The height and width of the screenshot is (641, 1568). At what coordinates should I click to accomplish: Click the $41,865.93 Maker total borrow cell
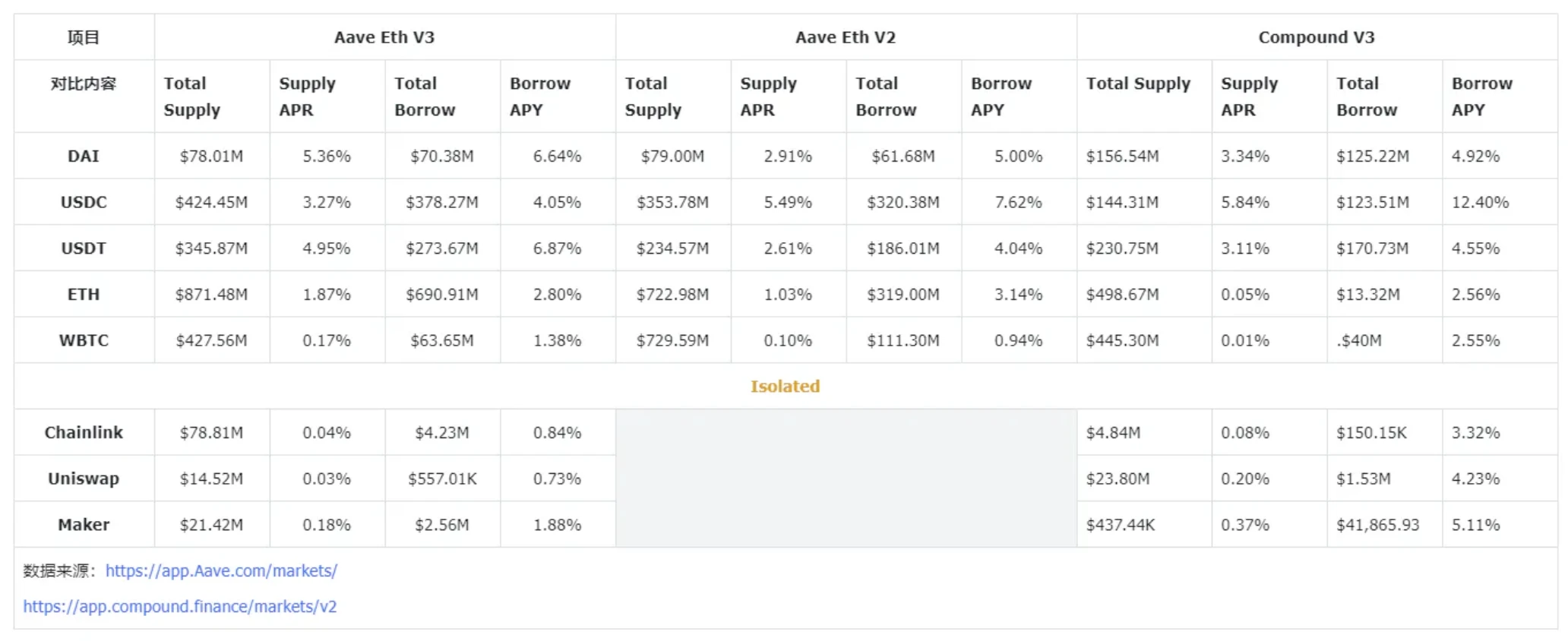1377,525
